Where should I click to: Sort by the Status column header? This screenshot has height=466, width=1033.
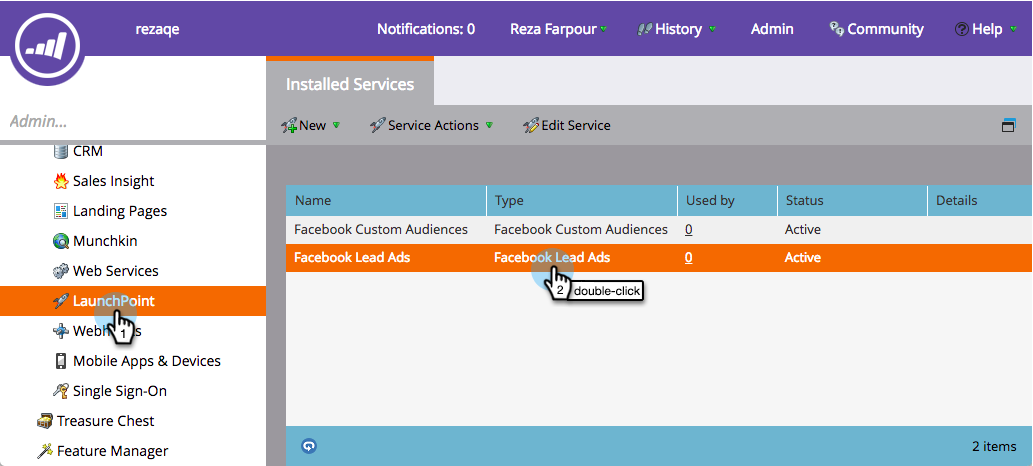click(x=852, y=200)
